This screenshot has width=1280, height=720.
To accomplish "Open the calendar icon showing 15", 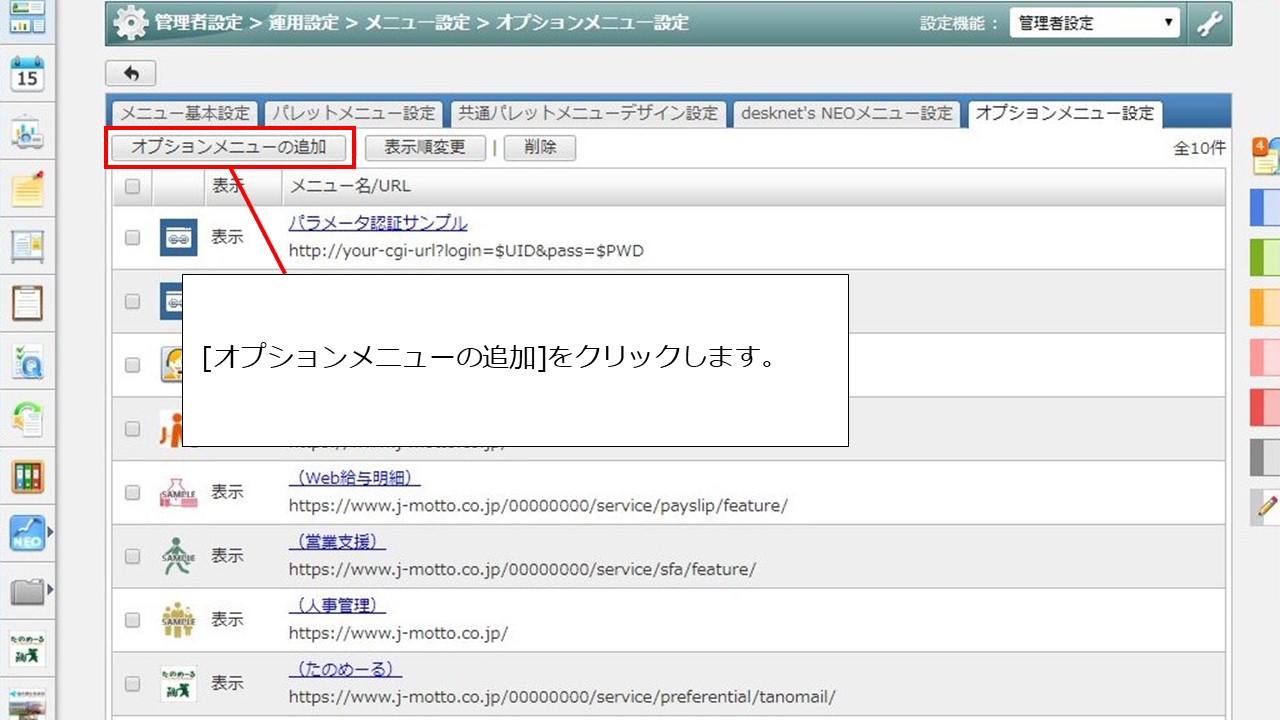I will [27, 75].
